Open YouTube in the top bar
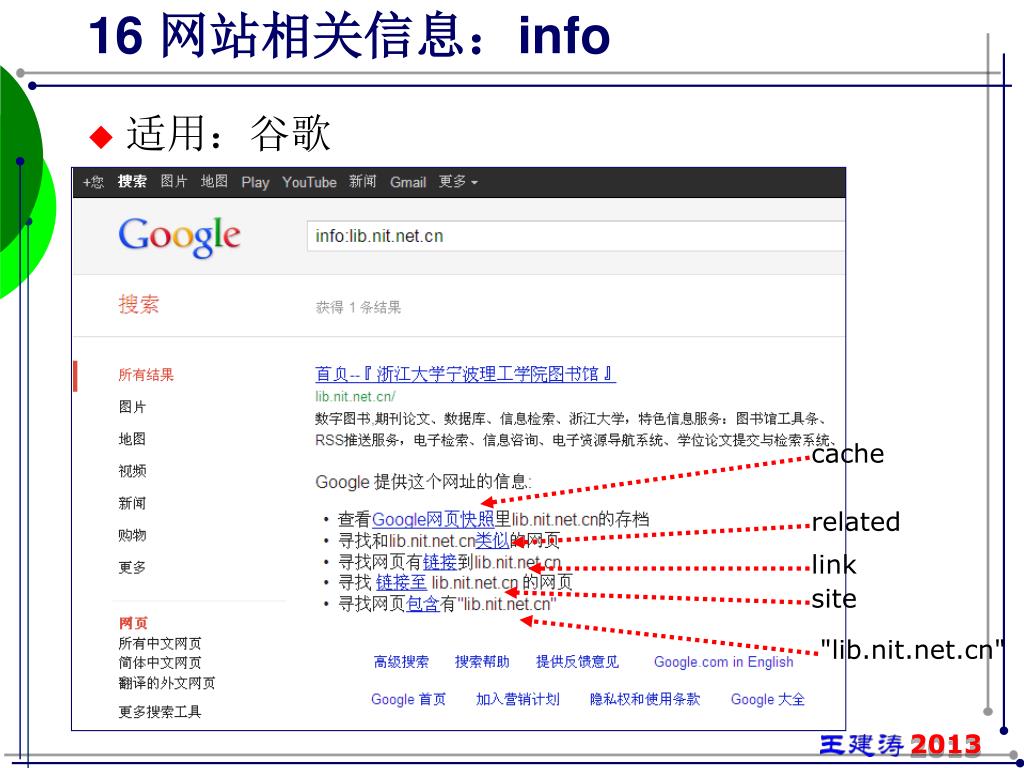1024x768 pixels. (310, 182)
